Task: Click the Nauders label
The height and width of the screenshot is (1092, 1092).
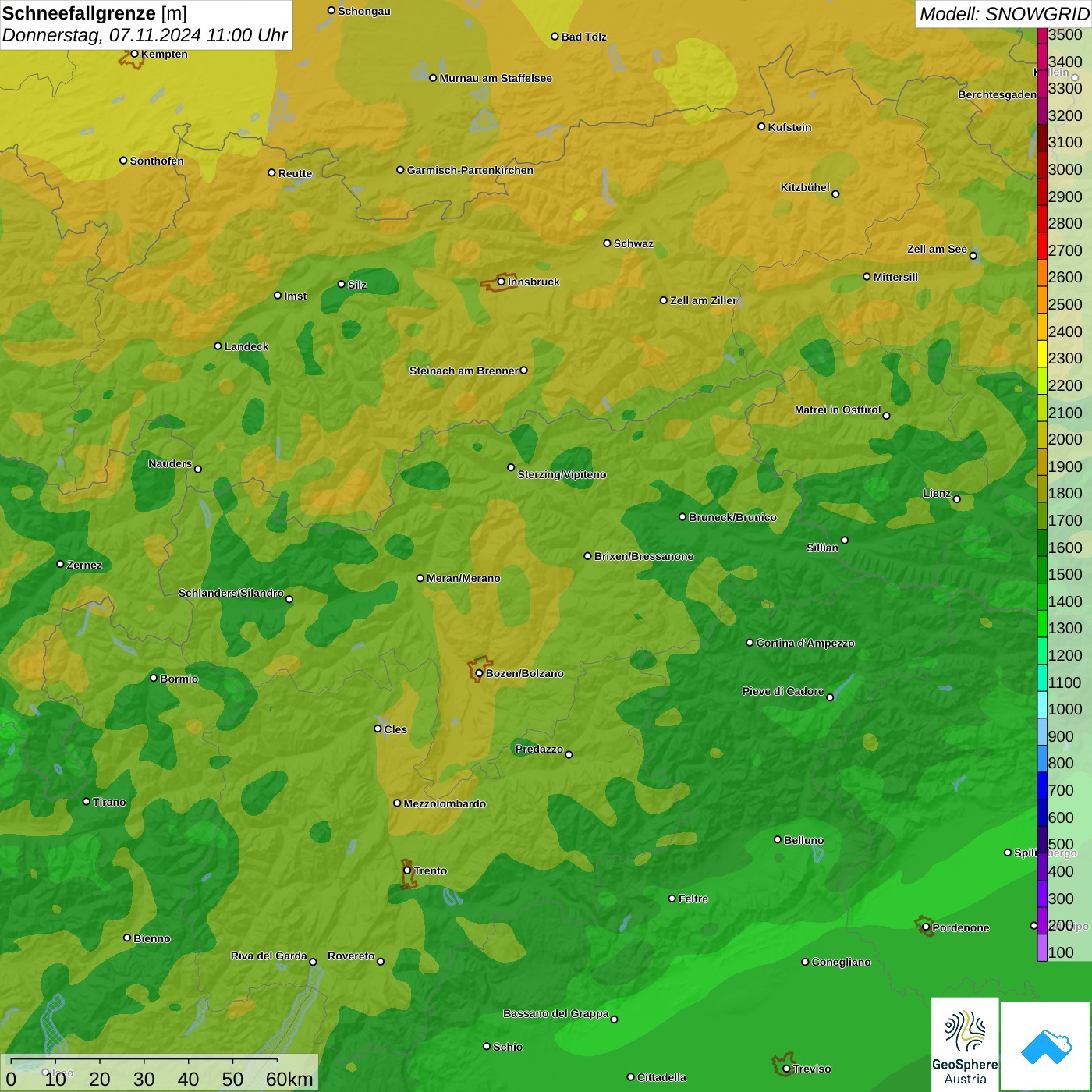Action: (x=170, y=463)
